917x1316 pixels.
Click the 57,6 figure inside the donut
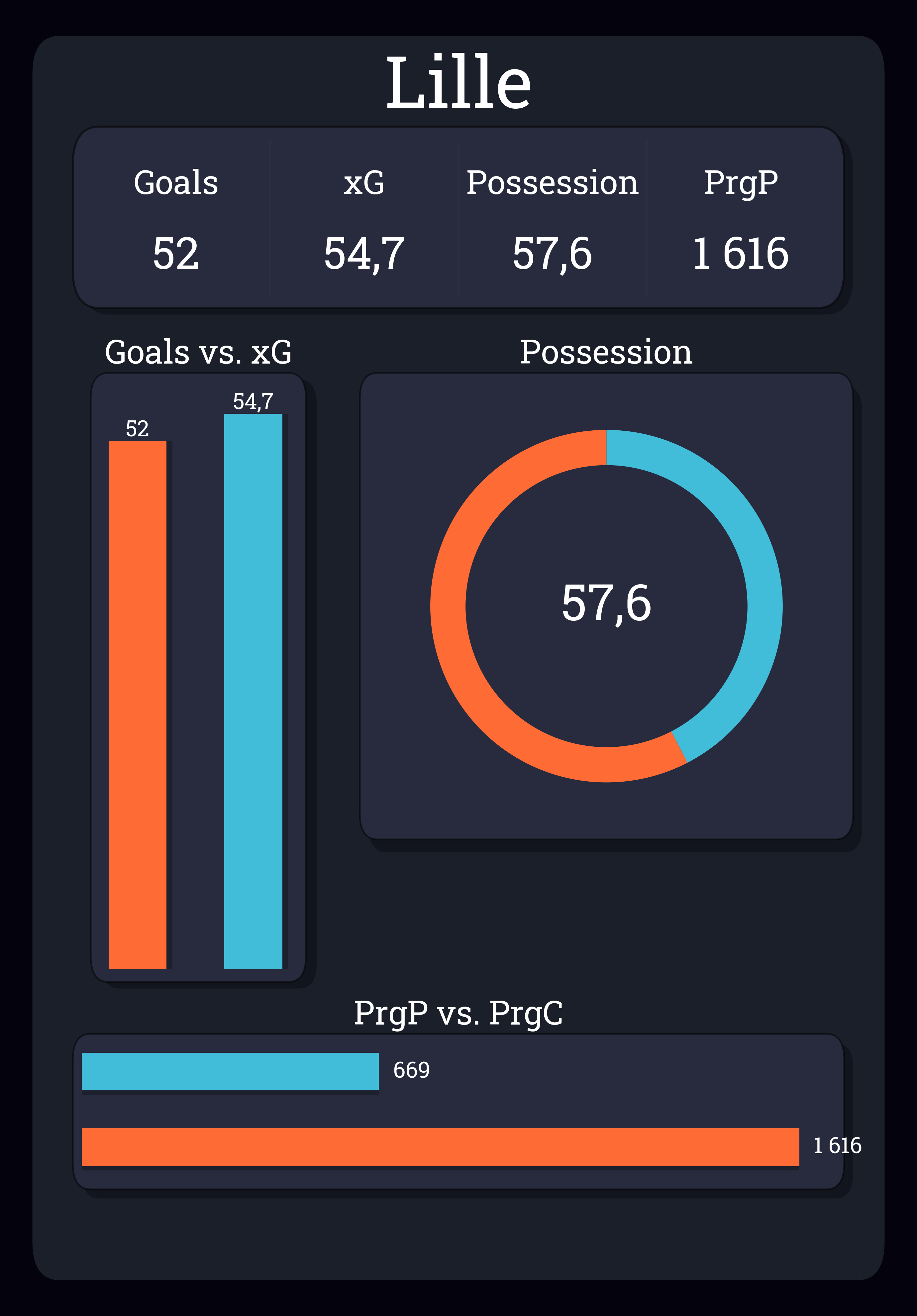point(606,603)
